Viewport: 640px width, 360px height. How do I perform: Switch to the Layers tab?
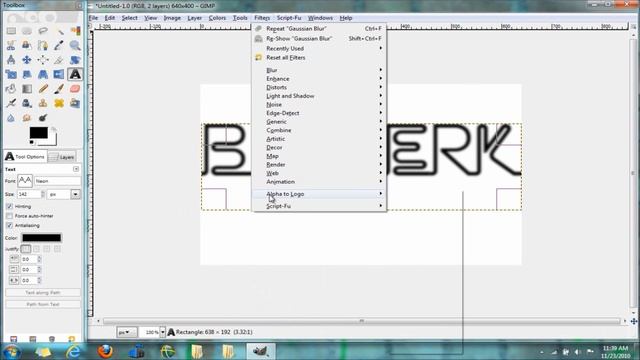(62, 157)
